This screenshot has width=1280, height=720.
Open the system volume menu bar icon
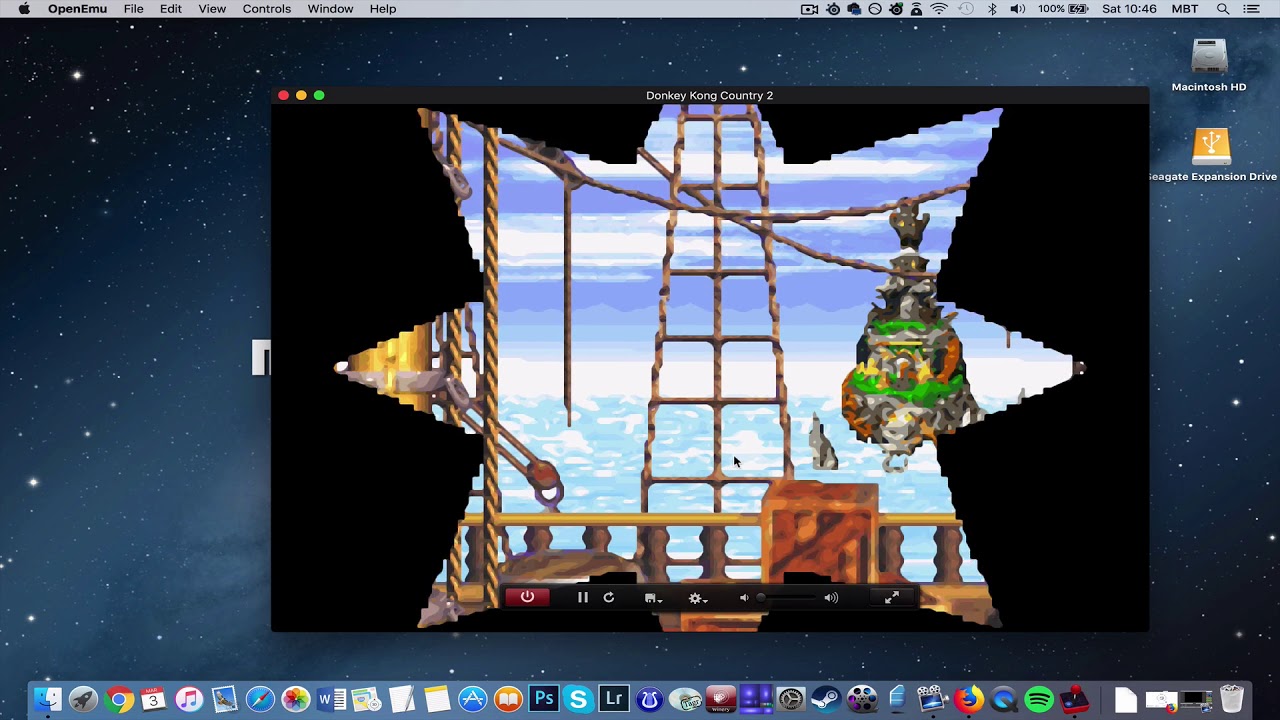click(1018, 9)
